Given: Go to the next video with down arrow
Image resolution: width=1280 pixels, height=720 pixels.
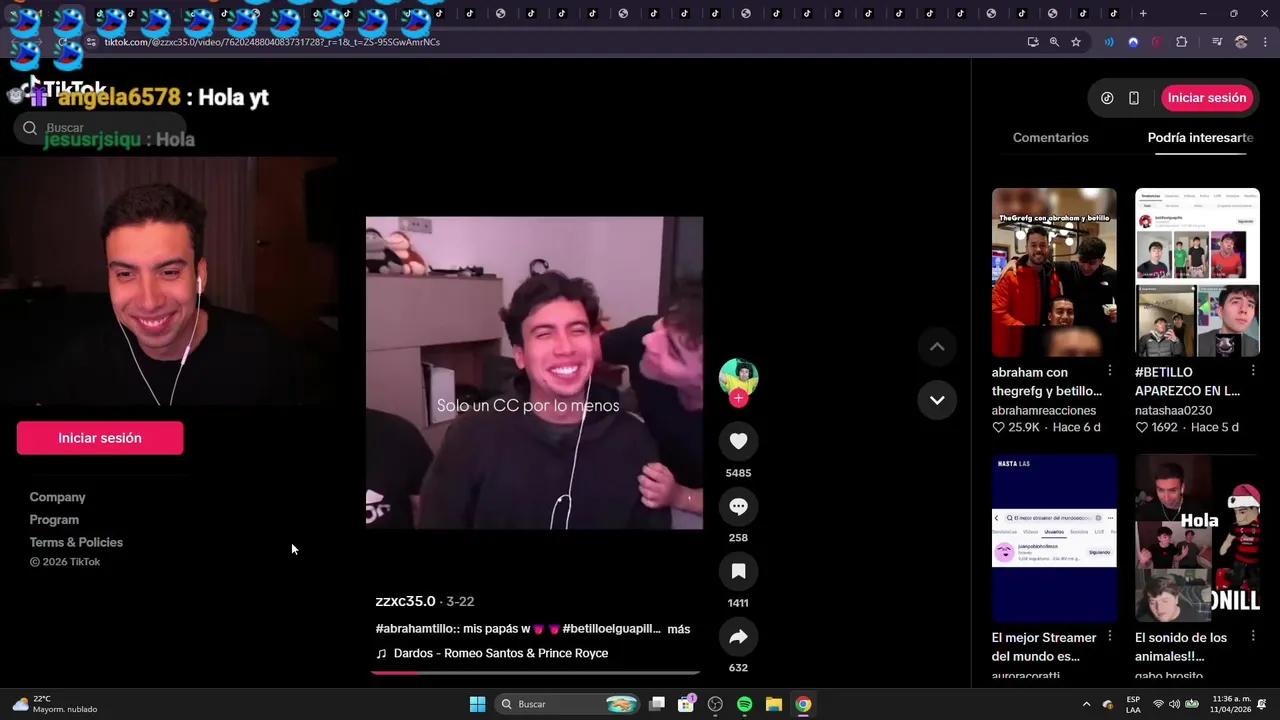Looking at the screenshot, I should pyautogui.click(x=937, y=400).
